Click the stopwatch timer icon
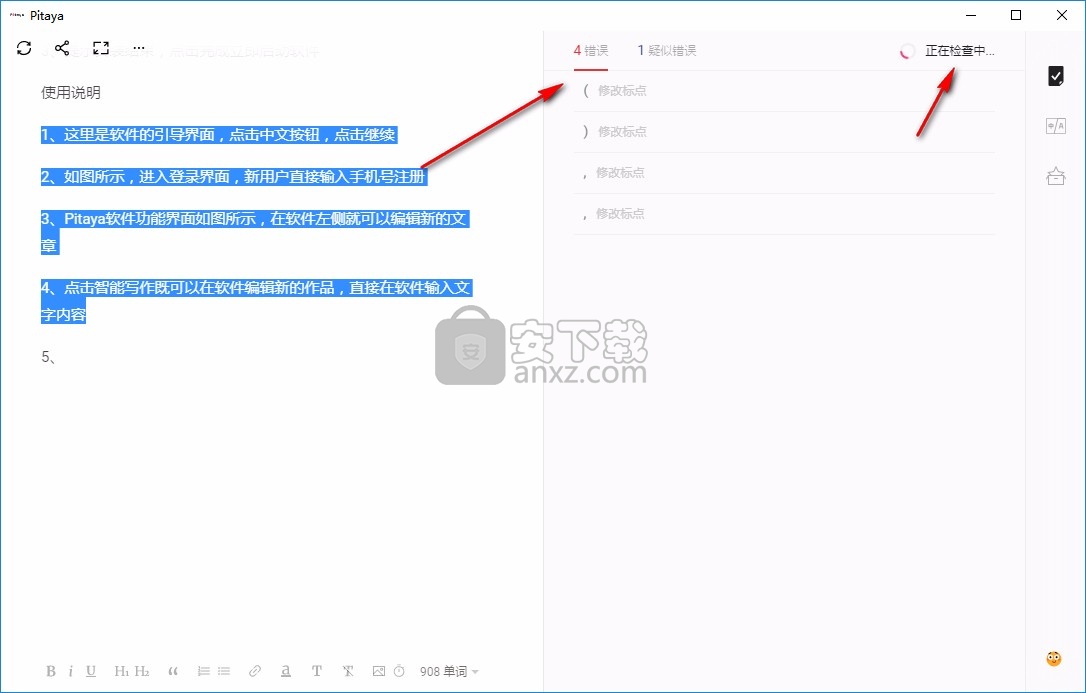 click(399, 671)
